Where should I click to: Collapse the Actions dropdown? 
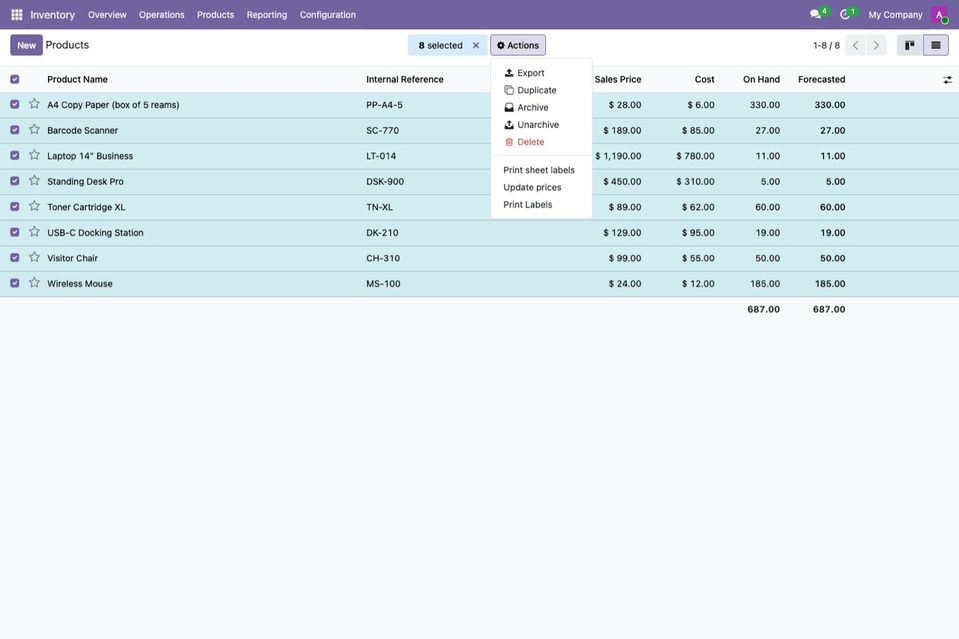point(518,45)
